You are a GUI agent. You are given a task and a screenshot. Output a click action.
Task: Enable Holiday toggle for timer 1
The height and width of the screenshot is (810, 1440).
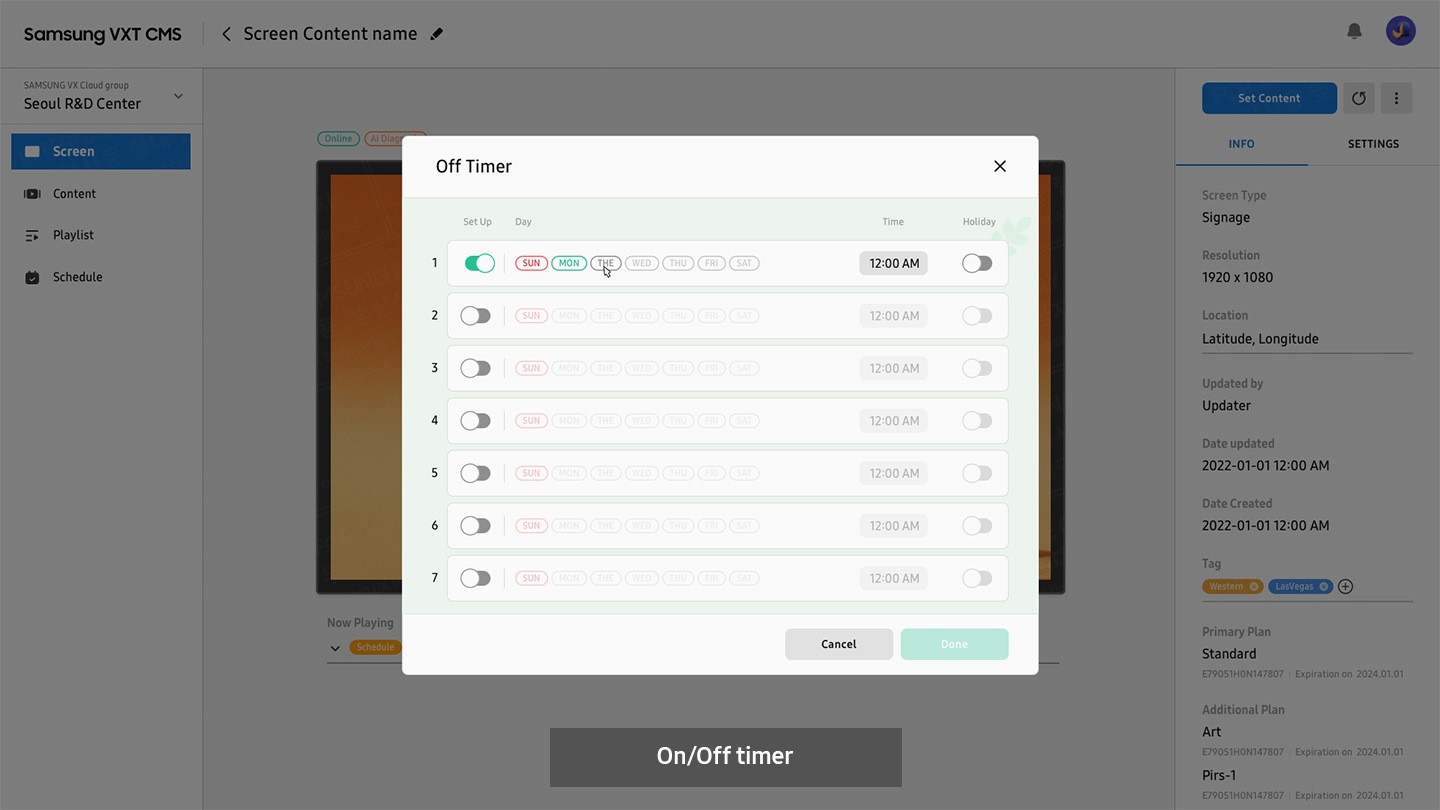click(977, 263)
